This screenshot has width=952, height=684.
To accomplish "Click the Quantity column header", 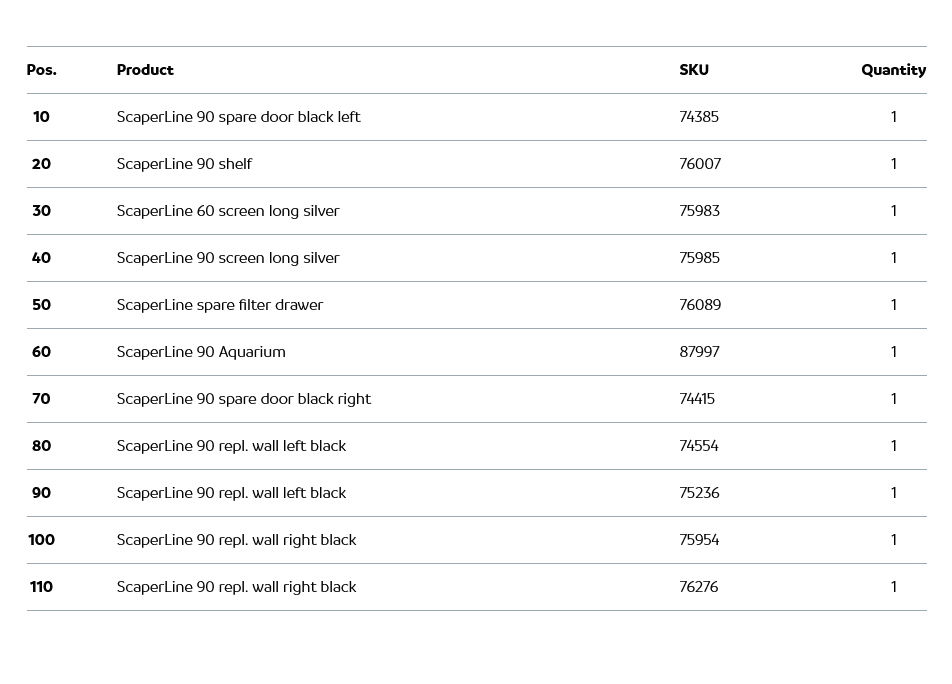I will [893, 70].
